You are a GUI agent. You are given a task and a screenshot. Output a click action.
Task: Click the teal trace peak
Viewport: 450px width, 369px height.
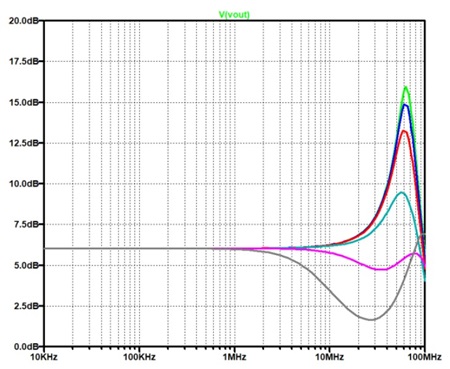tap(402, 193)
